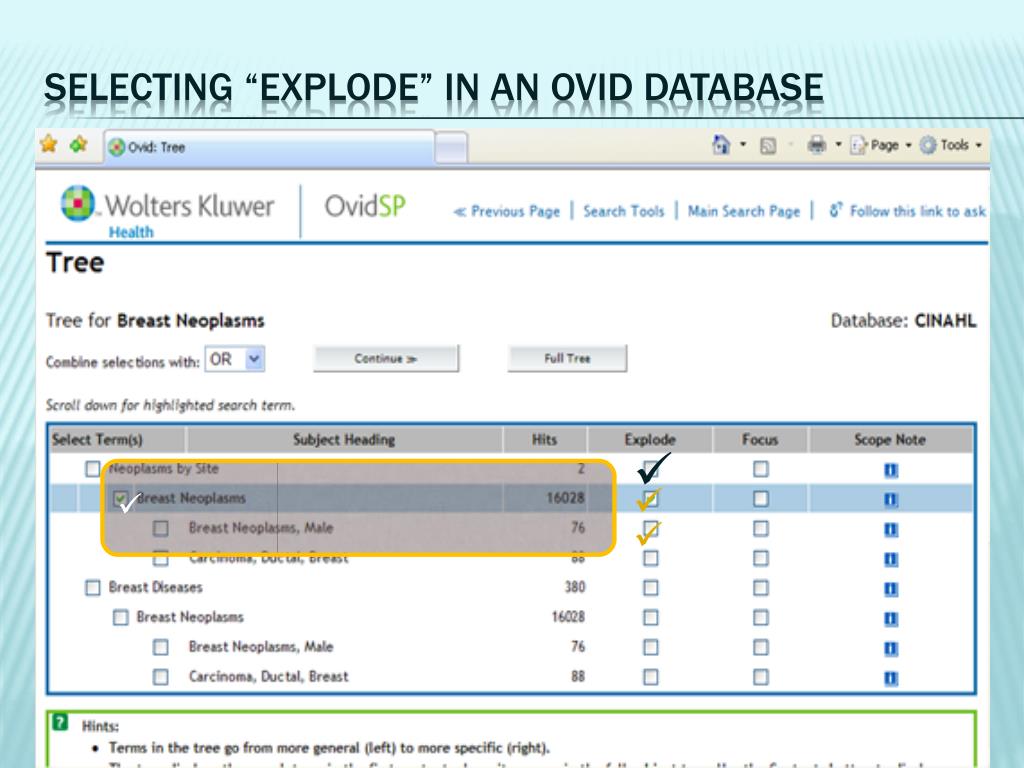Open scope note for Breast Neoplasms under Breast Diseases
The image size is (1024, 768).
(x=891, y=619)
